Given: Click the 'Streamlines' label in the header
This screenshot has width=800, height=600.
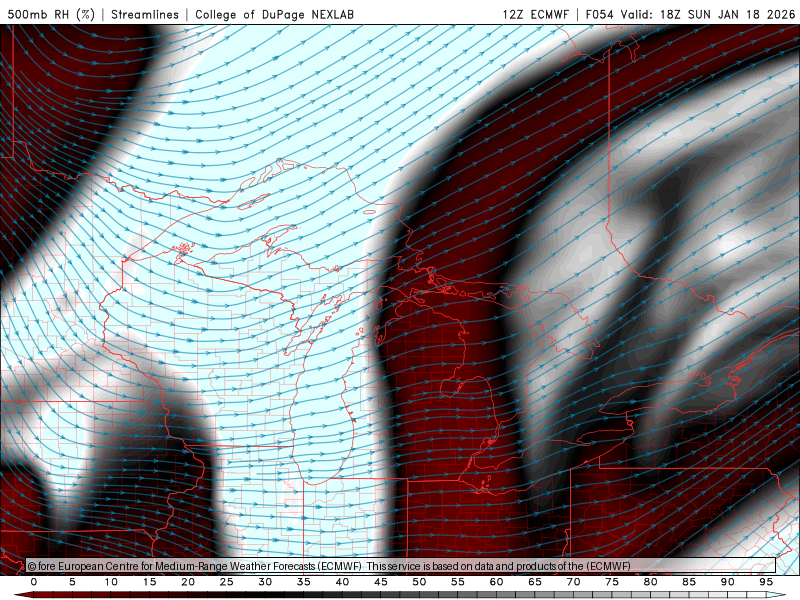Looking at the screenshot, I should (x=145, y=14).
